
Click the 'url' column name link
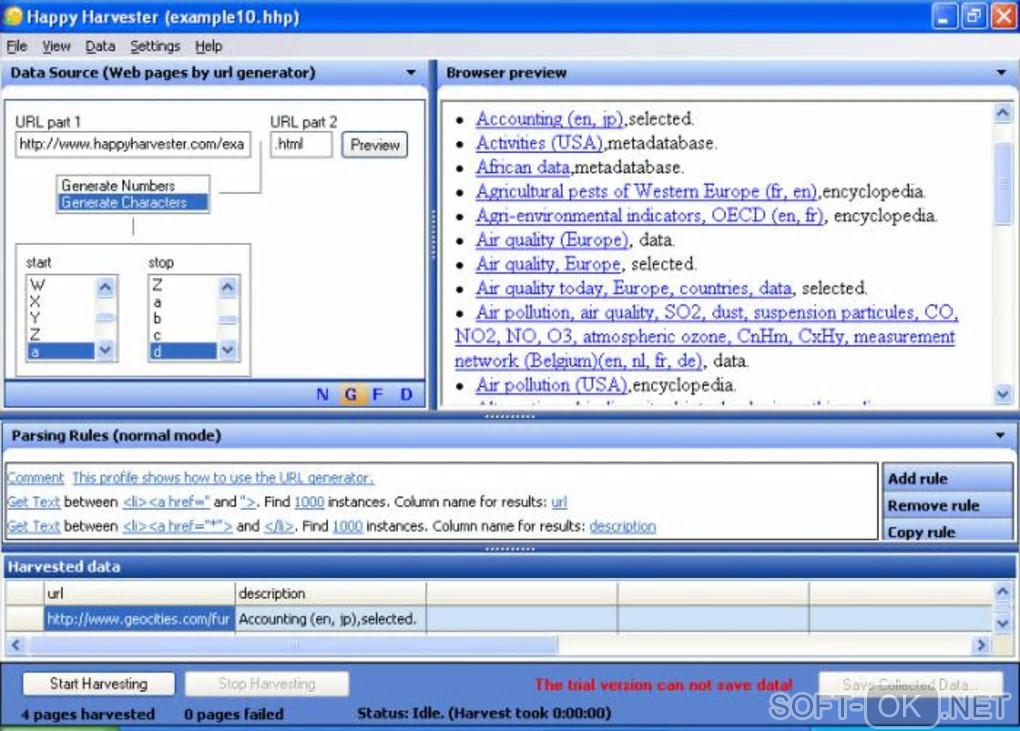tap(559, 501)
